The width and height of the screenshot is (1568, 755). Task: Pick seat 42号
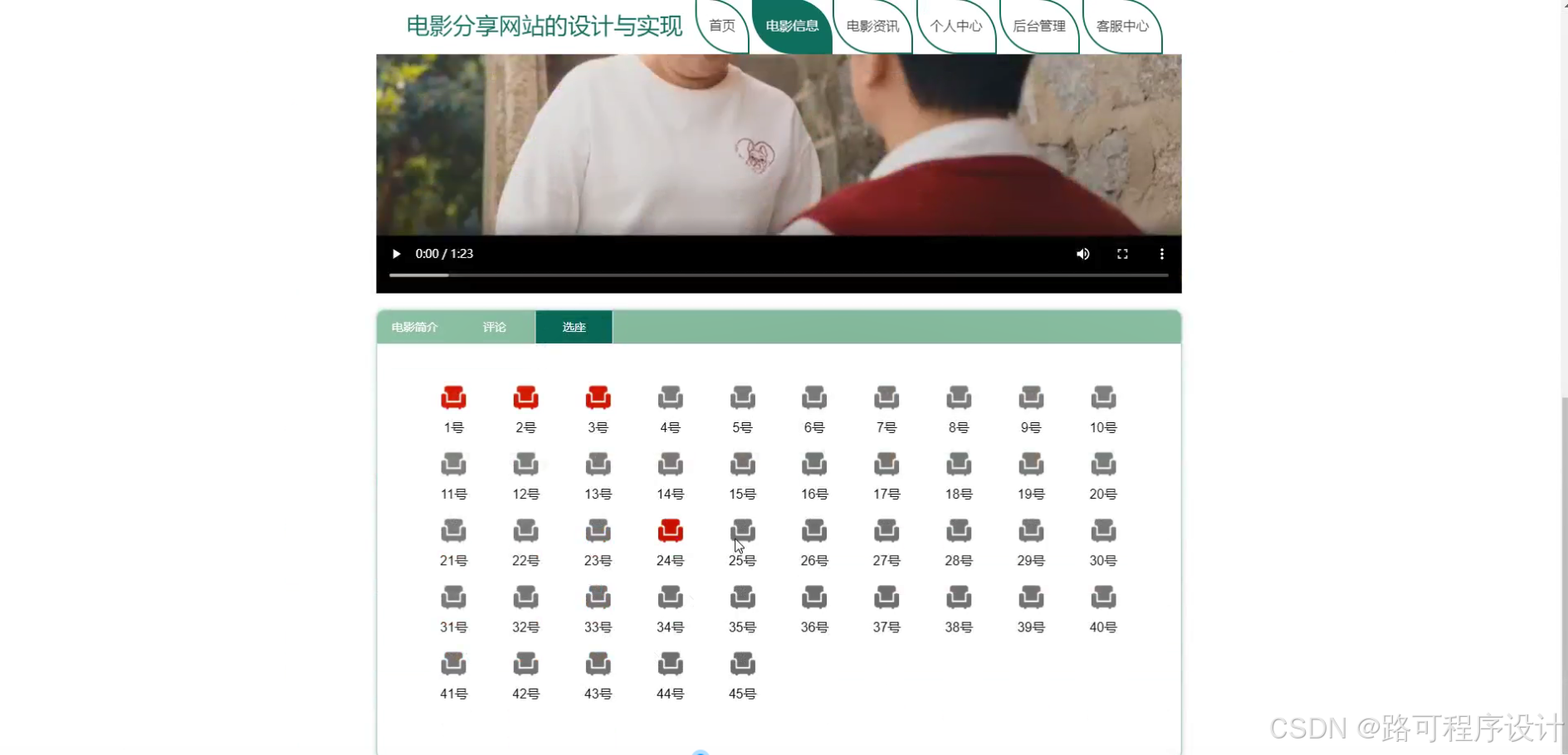[525, 663]
